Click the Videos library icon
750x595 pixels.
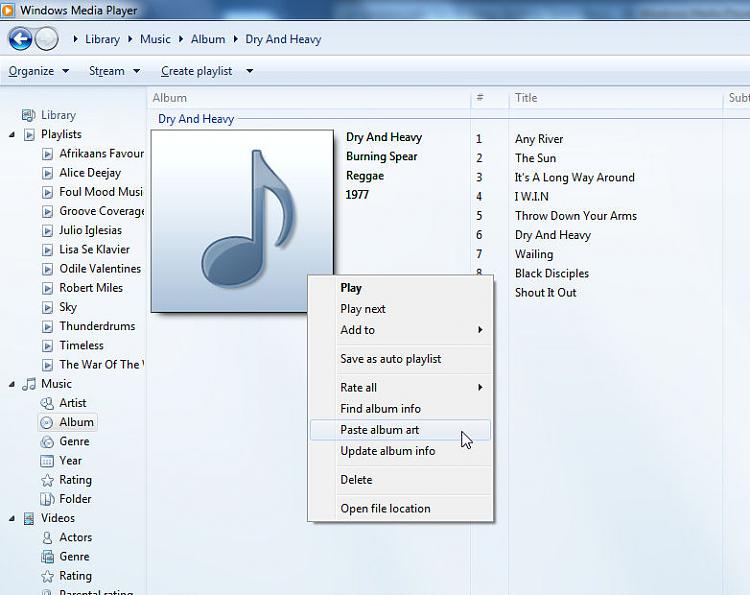tap(29, 518)
